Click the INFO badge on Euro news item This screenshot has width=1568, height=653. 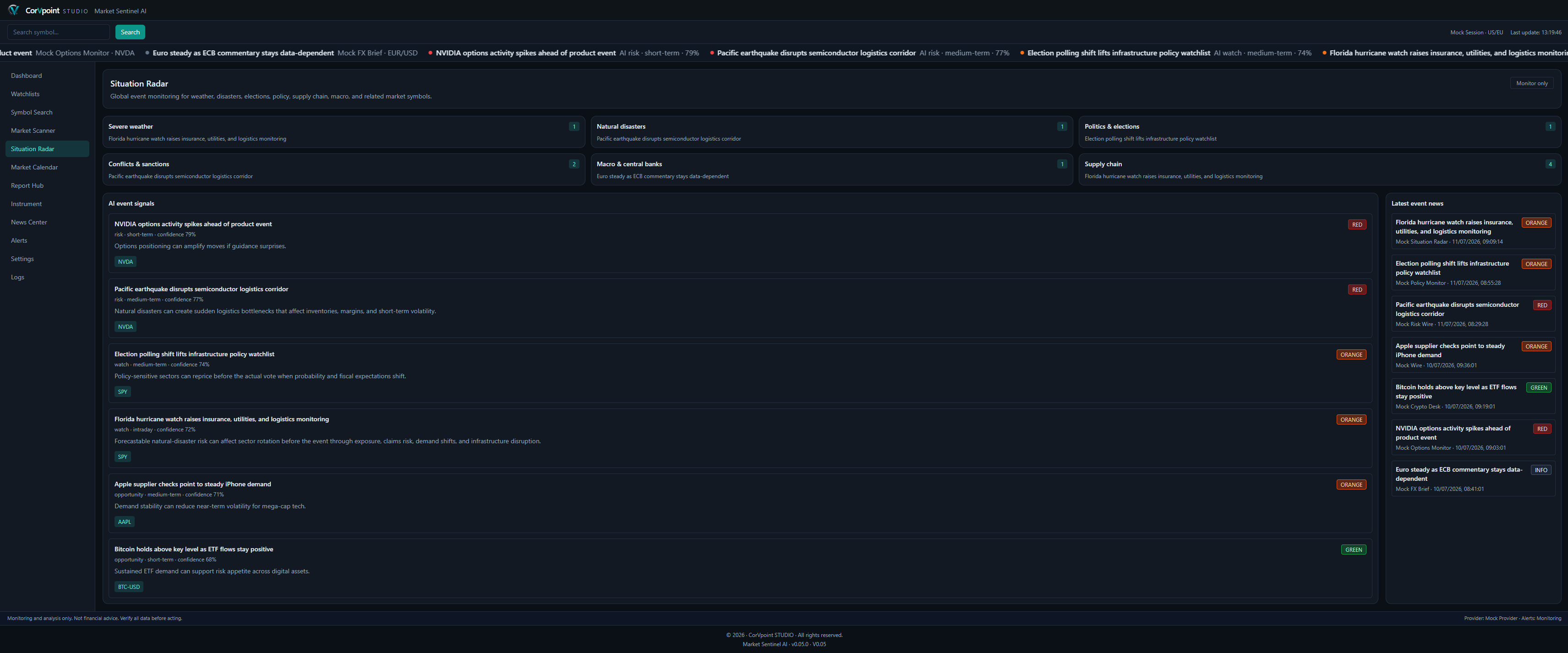click(x=1541, y=470)
